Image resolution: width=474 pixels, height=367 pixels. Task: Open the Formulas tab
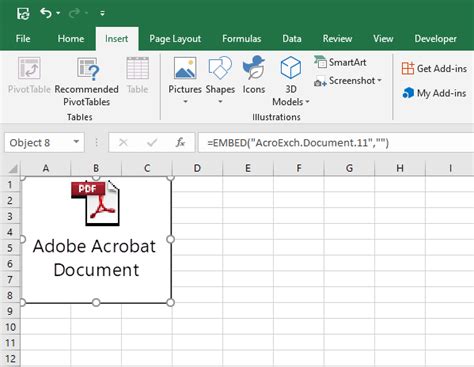tap(242, 39)
